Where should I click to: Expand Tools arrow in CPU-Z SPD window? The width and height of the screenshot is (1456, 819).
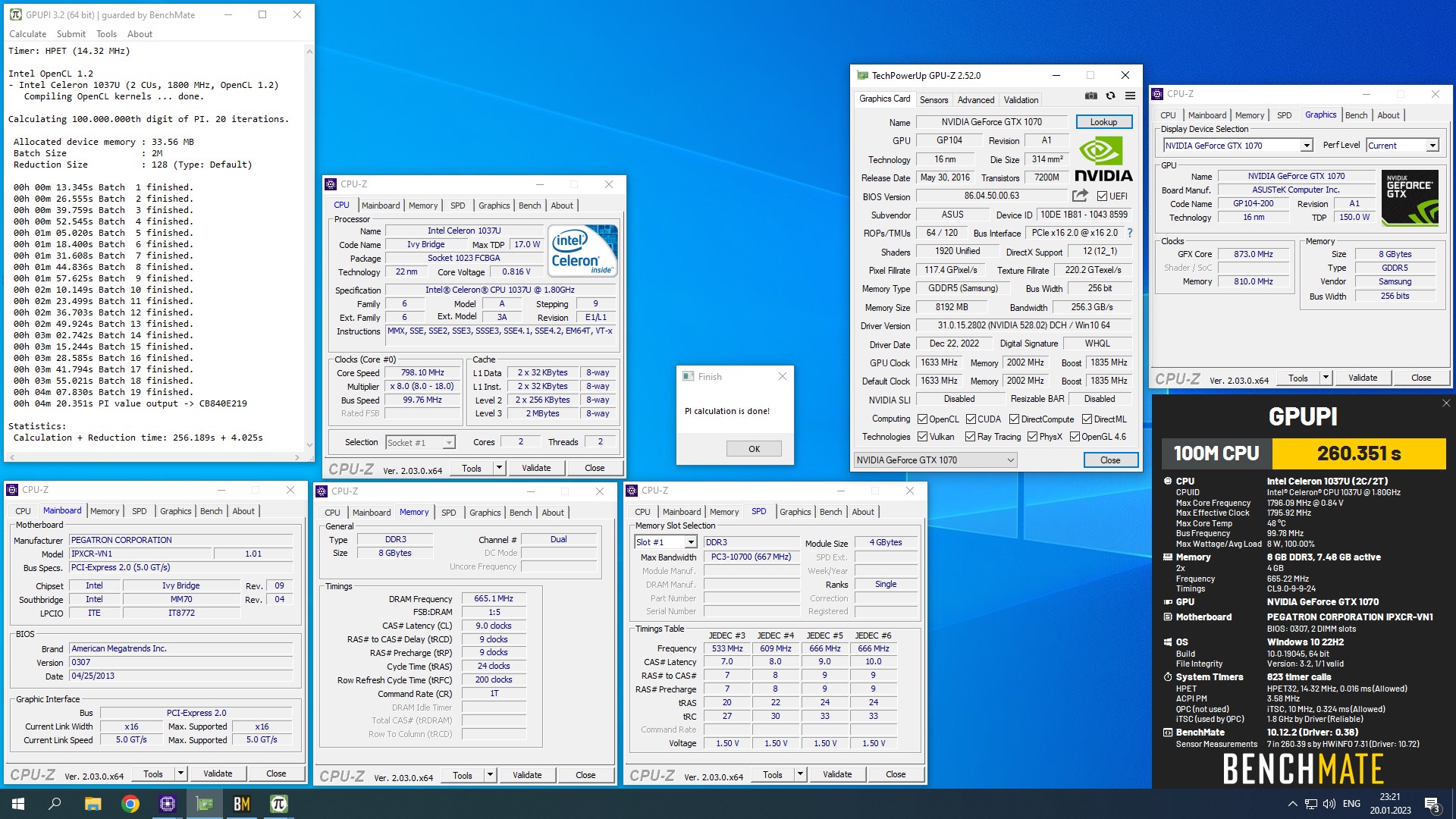click(800, 774)
